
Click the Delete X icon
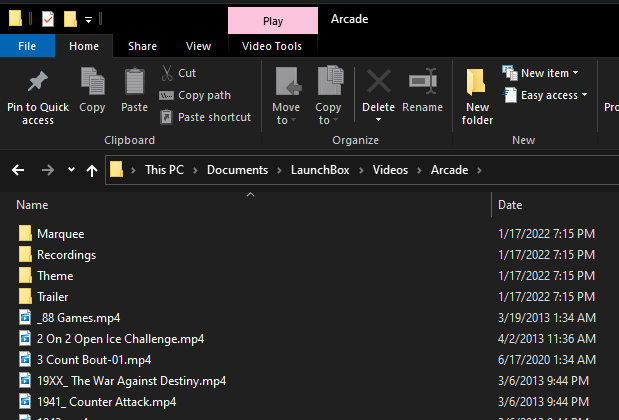378,82
